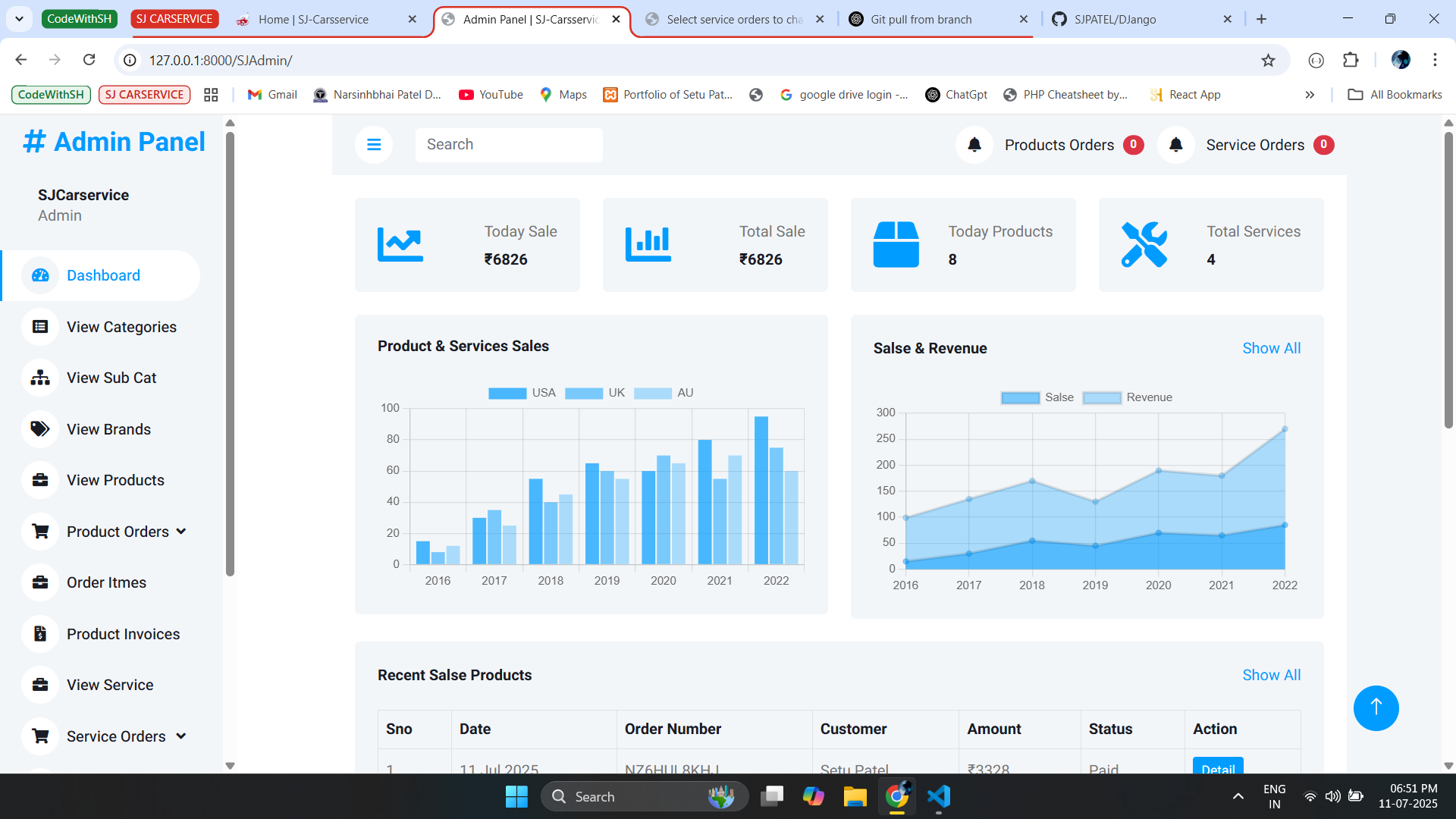Image resolution: width=1456 pixels, height=819 pixels.
Task: Open the View Categories menu item
Action: (121, 327)
